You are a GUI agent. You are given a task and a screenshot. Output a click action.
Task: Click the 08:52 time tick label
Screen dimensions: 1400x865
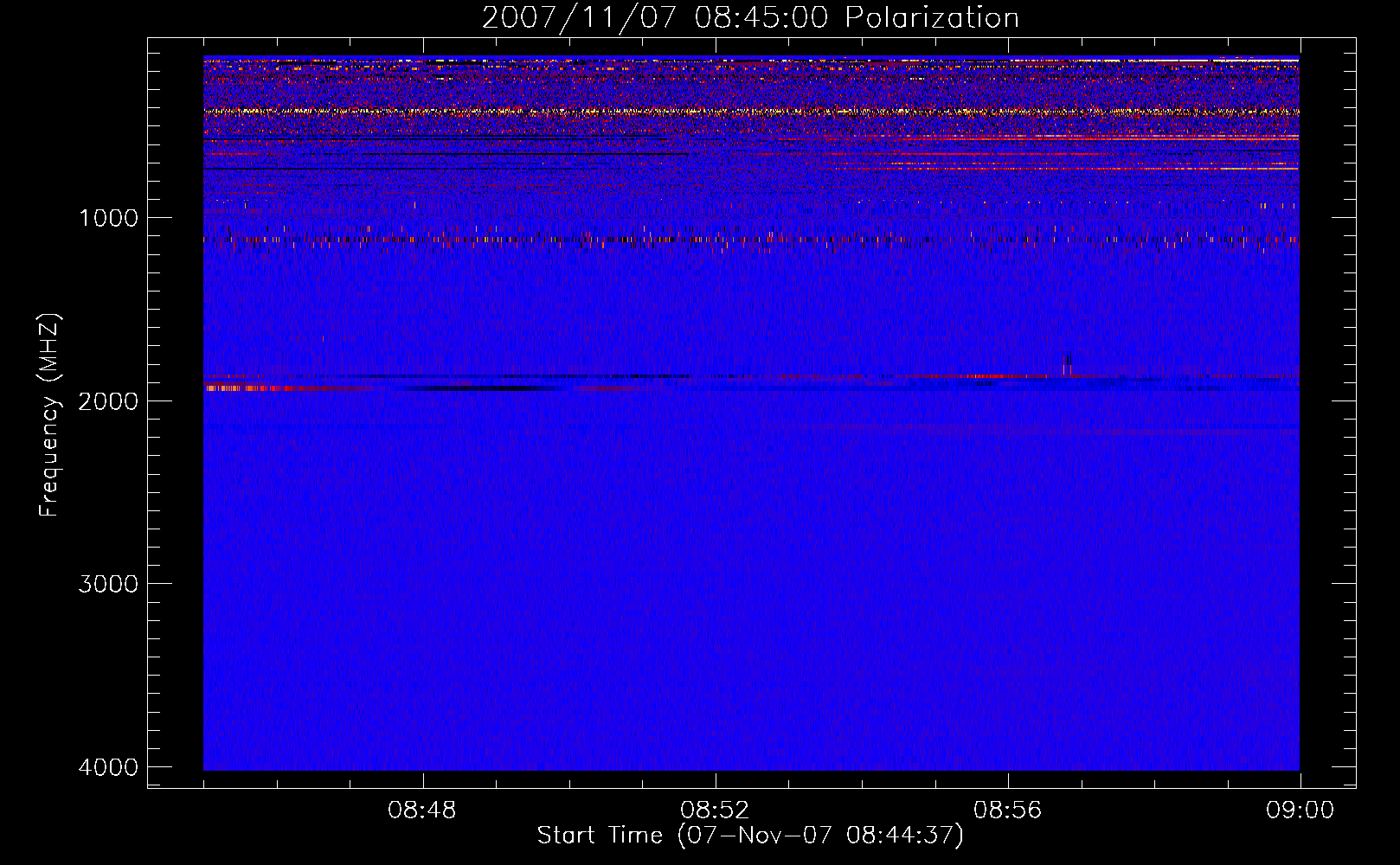tap(715, 811)
